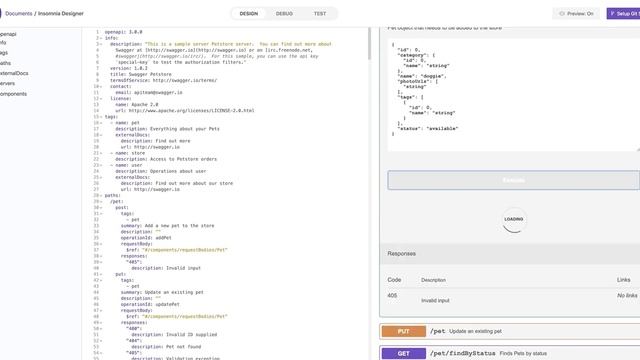Screen dimensions: 640x360
Task: Select openapi in the spec sidebar
Action: pos(8,34)
